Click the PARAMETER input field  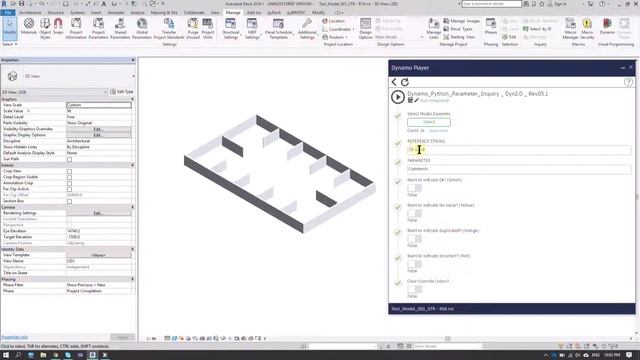click(x=519, y=169)
